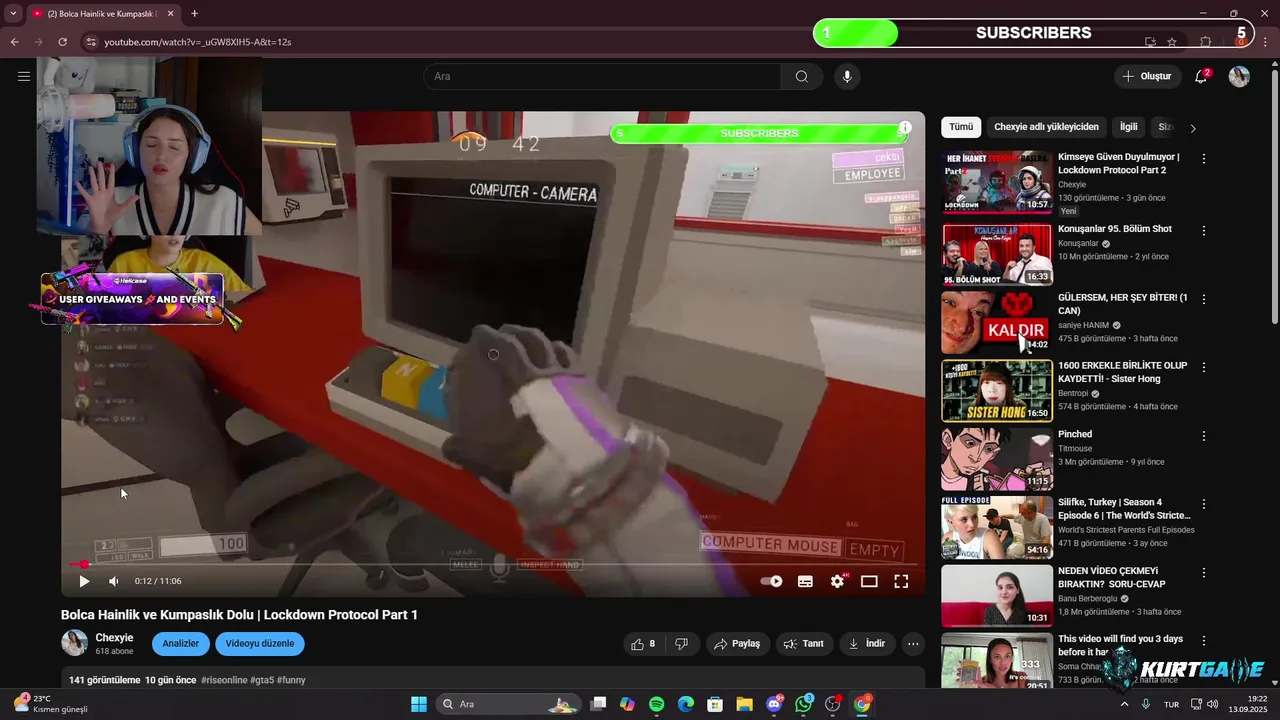The width and height of the screenshot is (1280, 720).
Task: Open menu for Silifke, Turkey Season 4 video
Action: 1204,504
